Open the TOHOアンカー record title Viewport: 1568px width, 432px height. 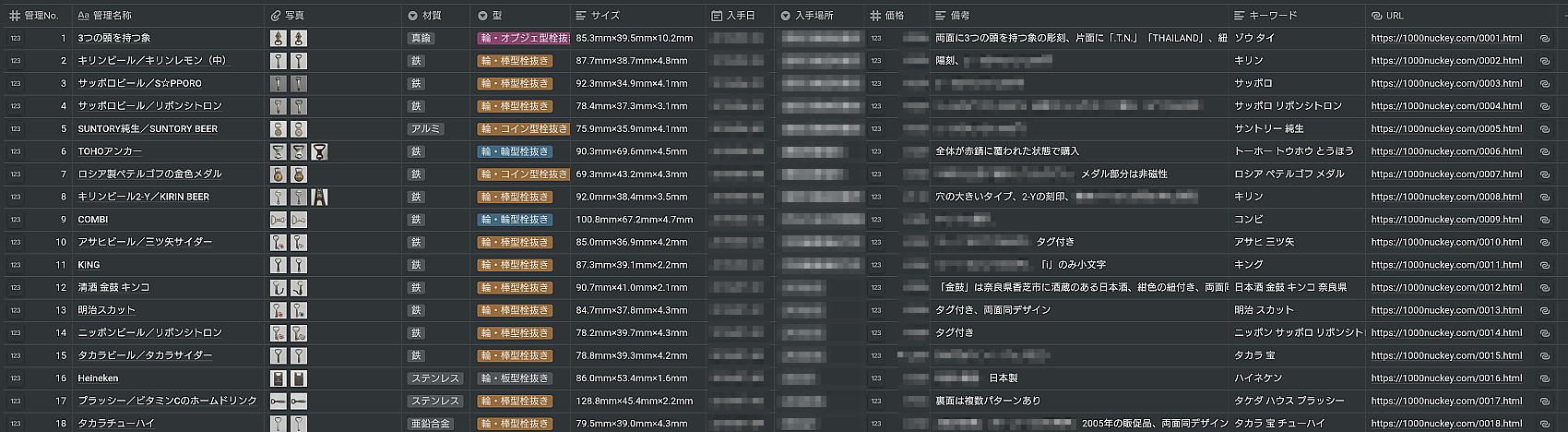coord(110,151)
